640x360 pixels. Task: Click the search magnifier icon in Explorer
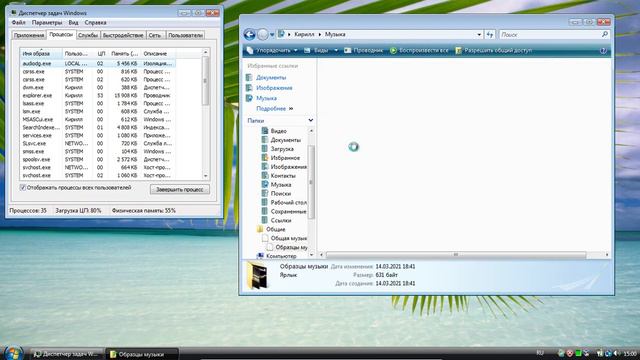tap(604, 35)
